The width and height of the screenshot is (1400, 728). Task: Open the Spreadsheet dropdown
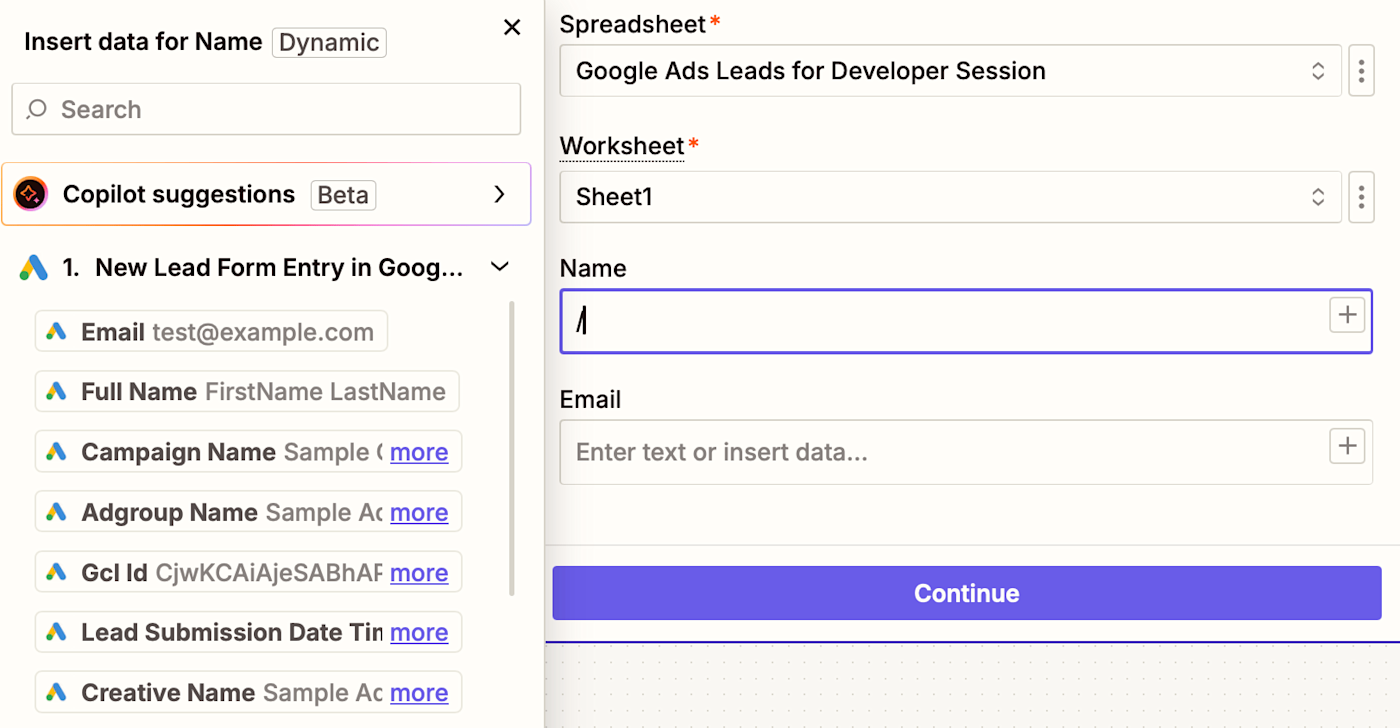pyautogui.click(x=950, y=71)
